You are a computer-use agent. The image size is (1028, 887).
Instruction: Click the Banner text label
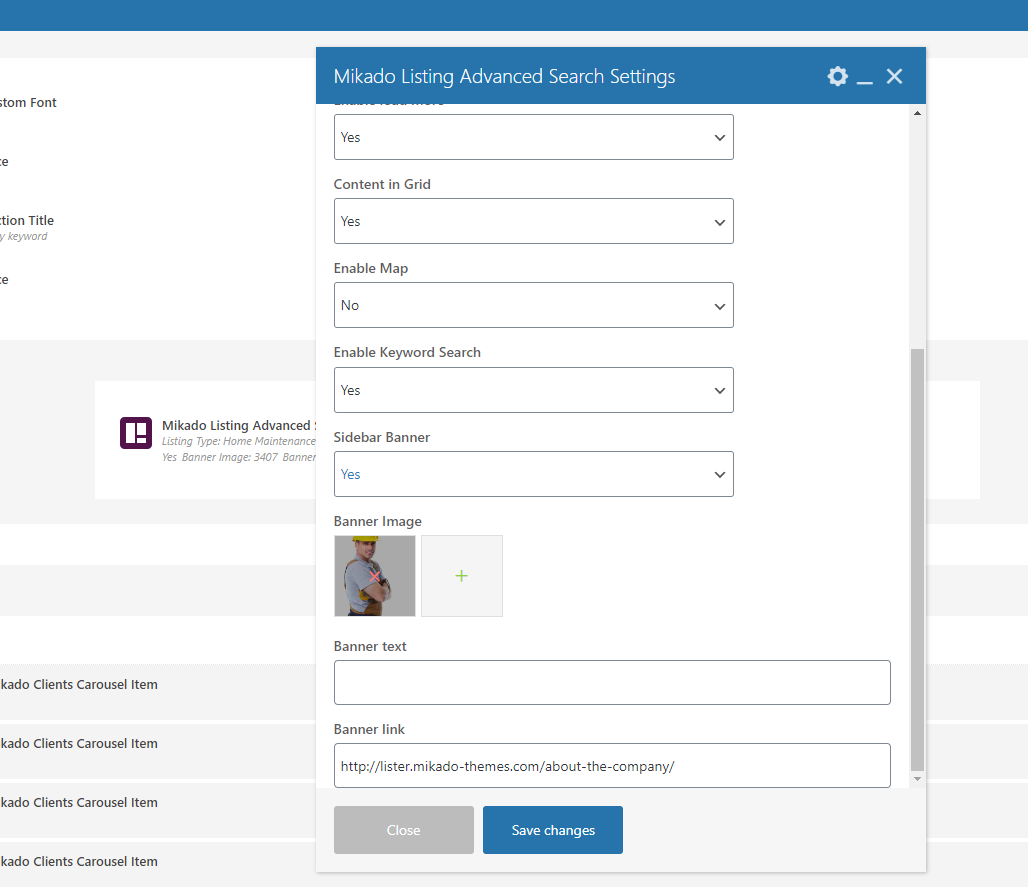tap(370, 646)
